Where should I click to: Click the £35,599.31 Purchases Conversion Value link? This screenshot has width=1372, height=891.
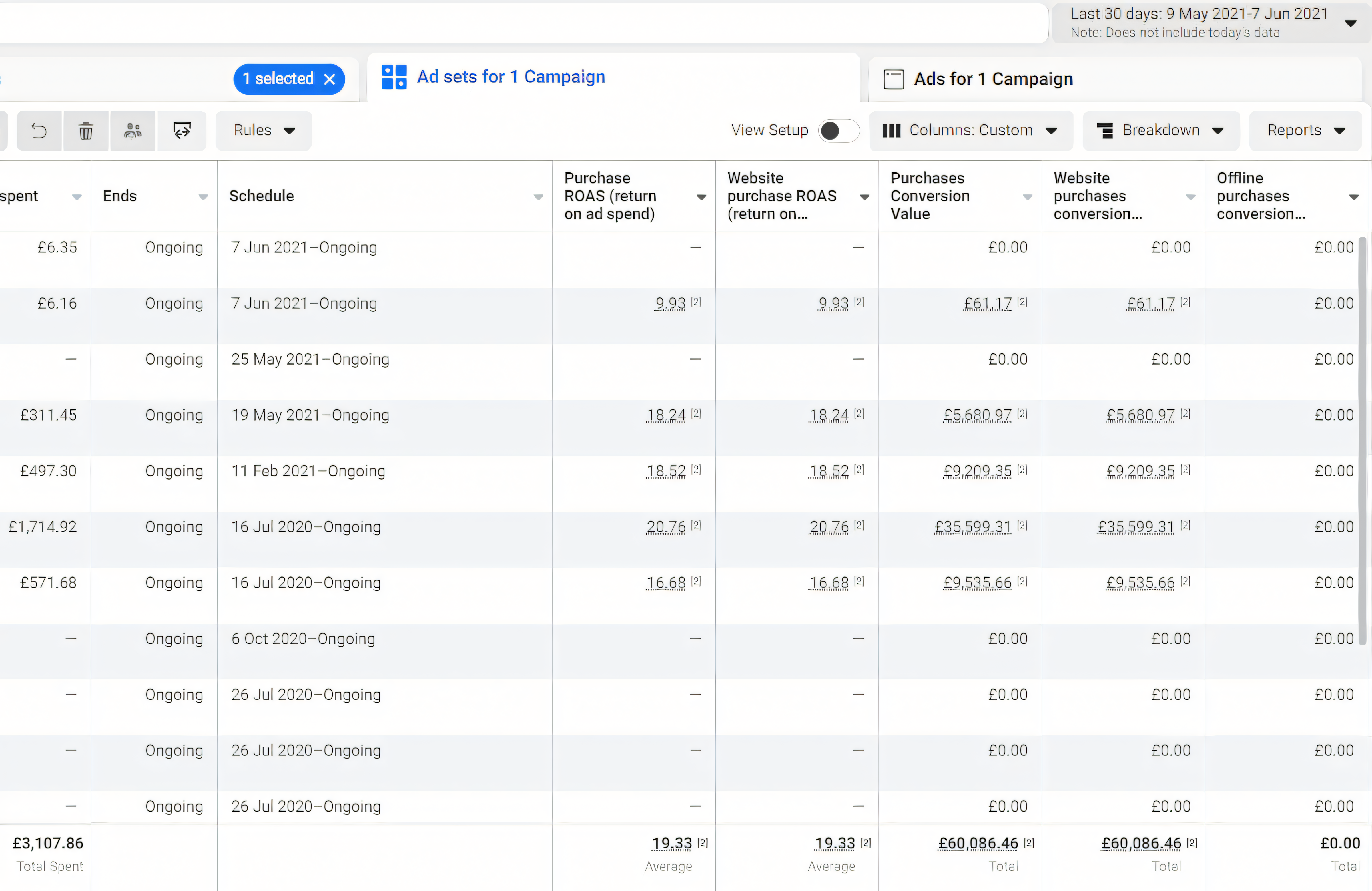(972, 527)
